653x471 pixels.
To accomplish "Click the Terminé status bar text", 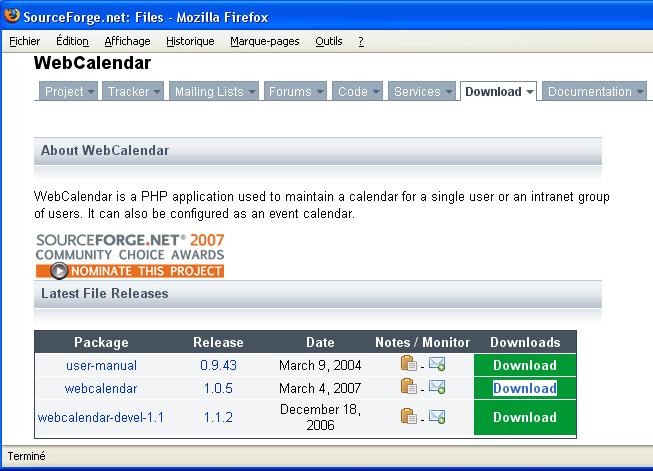I will coord(26,456).
